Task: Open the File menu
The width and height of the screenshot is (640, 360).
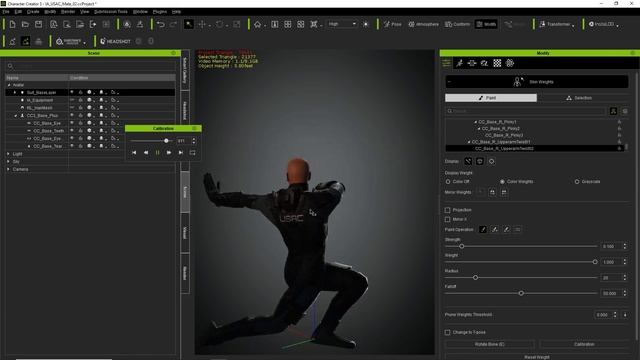Action: click(6, 12)
